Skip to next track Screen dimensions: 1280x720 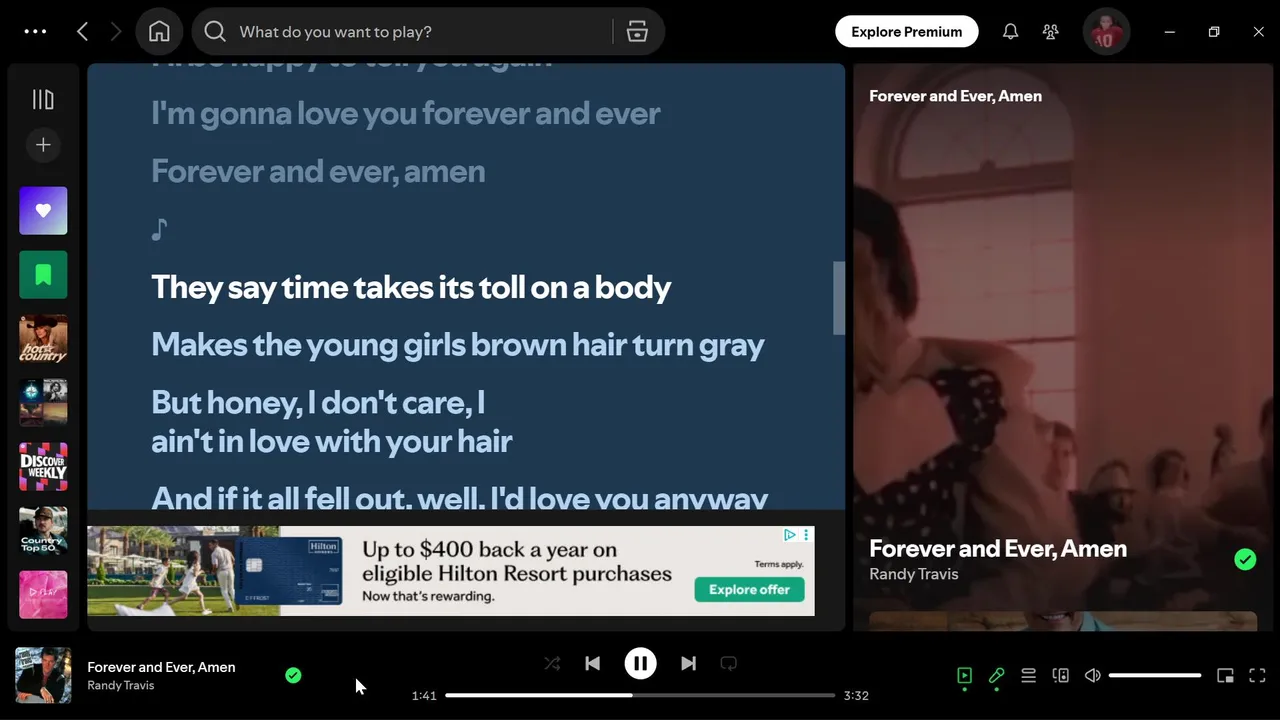pos(688,663)
